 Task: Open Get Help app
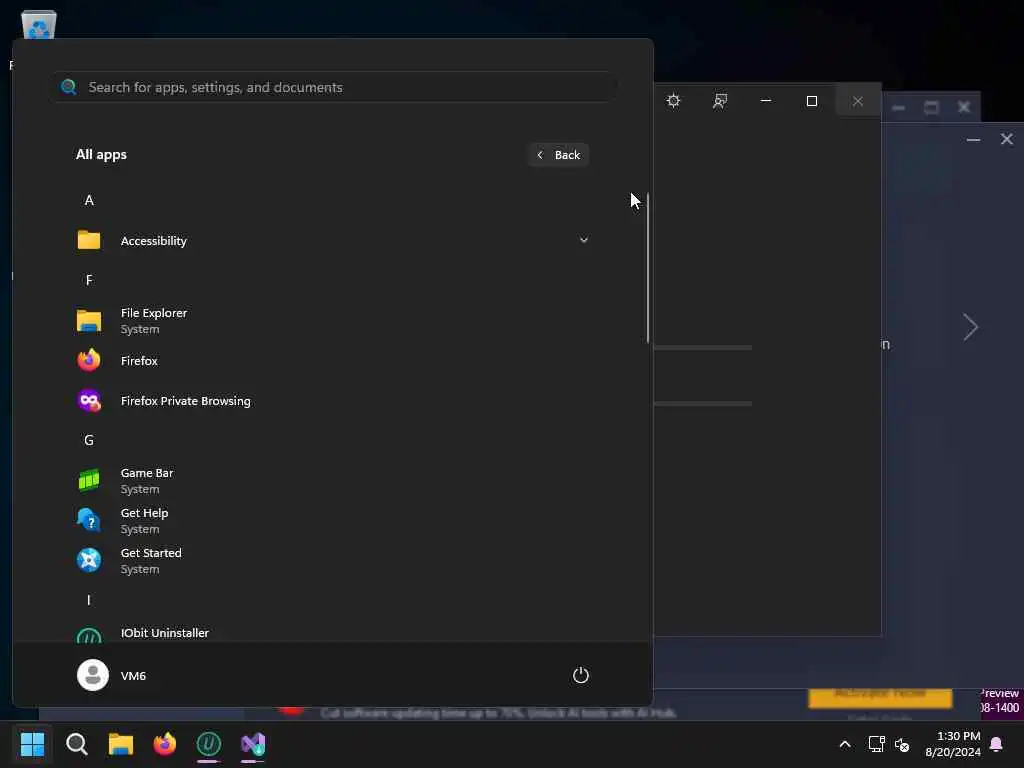pyautogui.click(x=332, y=520)
